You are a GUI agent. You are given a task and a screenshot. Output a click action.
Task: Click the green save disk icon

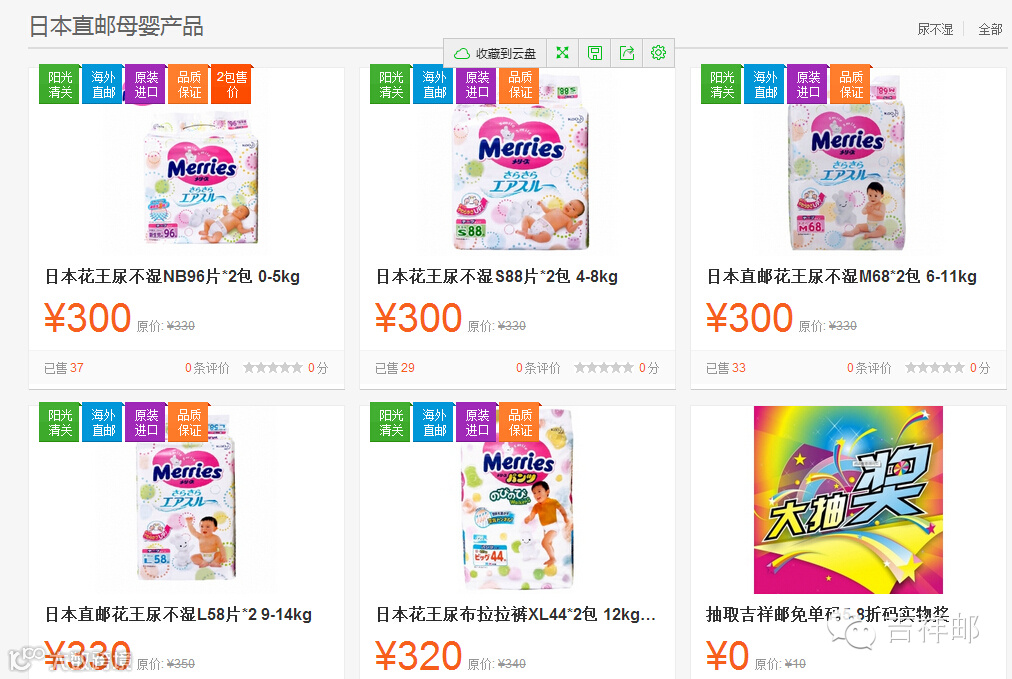594,53
